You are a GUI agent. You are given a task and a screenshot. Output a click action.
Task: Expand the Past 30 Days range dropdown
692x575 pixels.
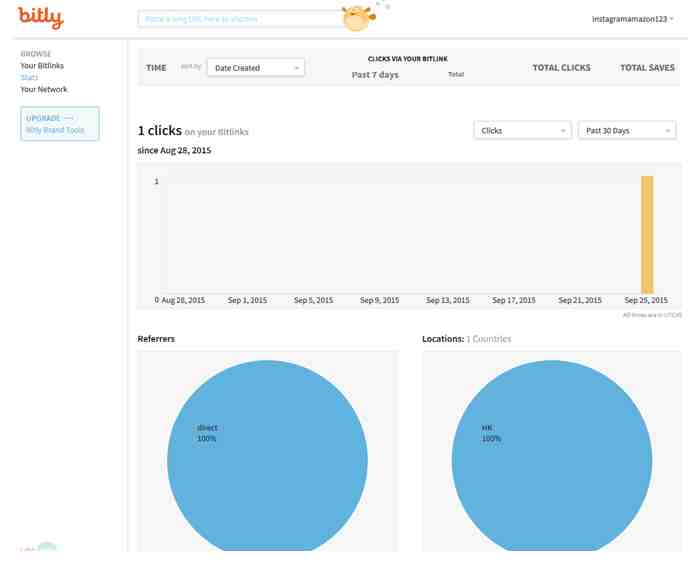pyautogui.click(x=626, y=131)
